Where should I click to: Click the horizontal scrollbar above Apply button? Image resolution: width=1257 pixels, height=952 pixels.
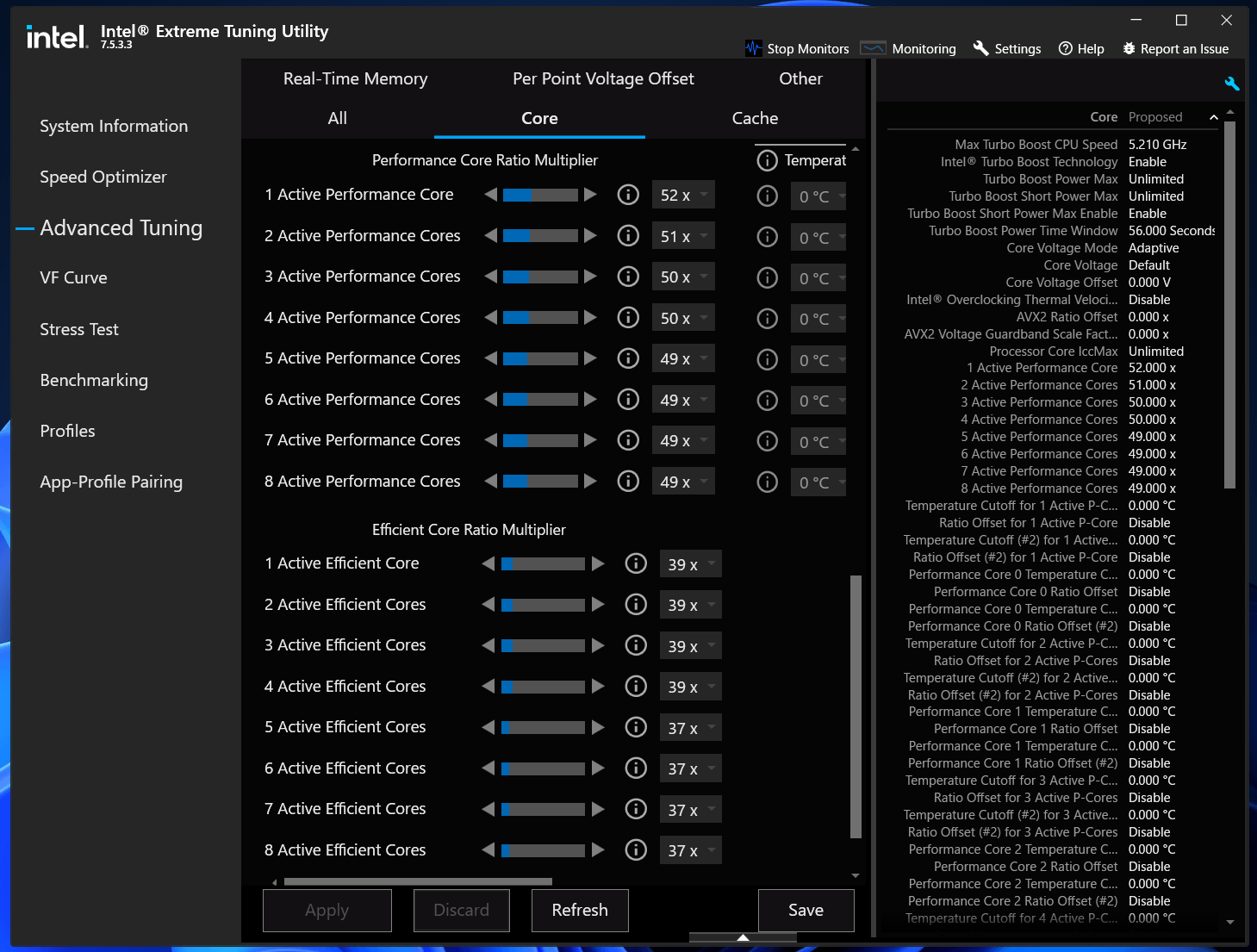click(x=418, y=881)
